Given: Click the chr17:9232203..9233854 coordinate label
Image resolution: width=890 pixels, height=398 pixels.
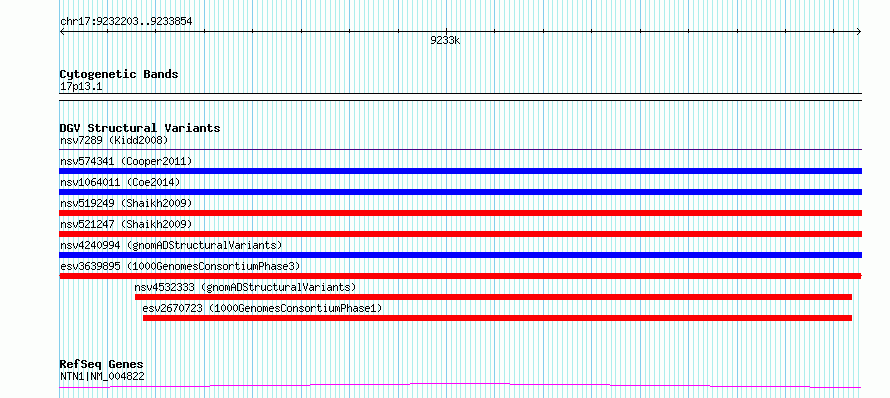Looking at the screenshot, I should (x=126, y=22).
